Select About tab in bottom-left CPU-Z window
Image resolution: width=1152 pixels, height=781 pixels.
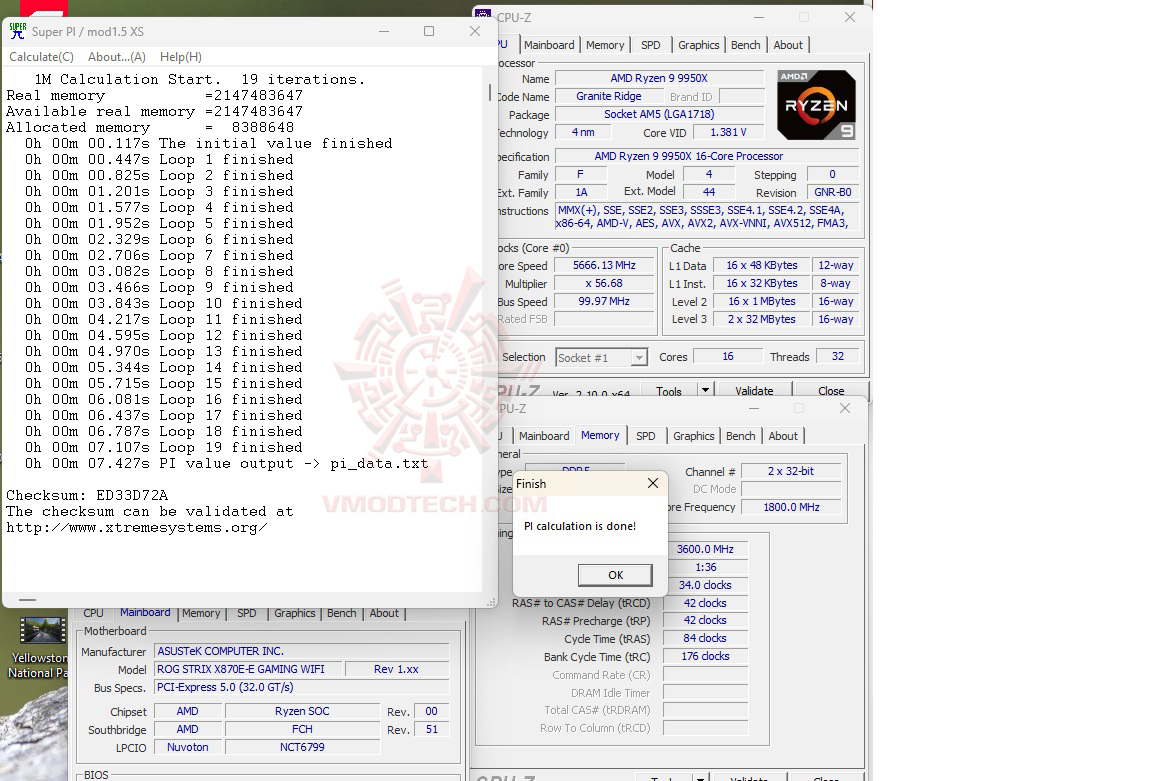point(384,613)
